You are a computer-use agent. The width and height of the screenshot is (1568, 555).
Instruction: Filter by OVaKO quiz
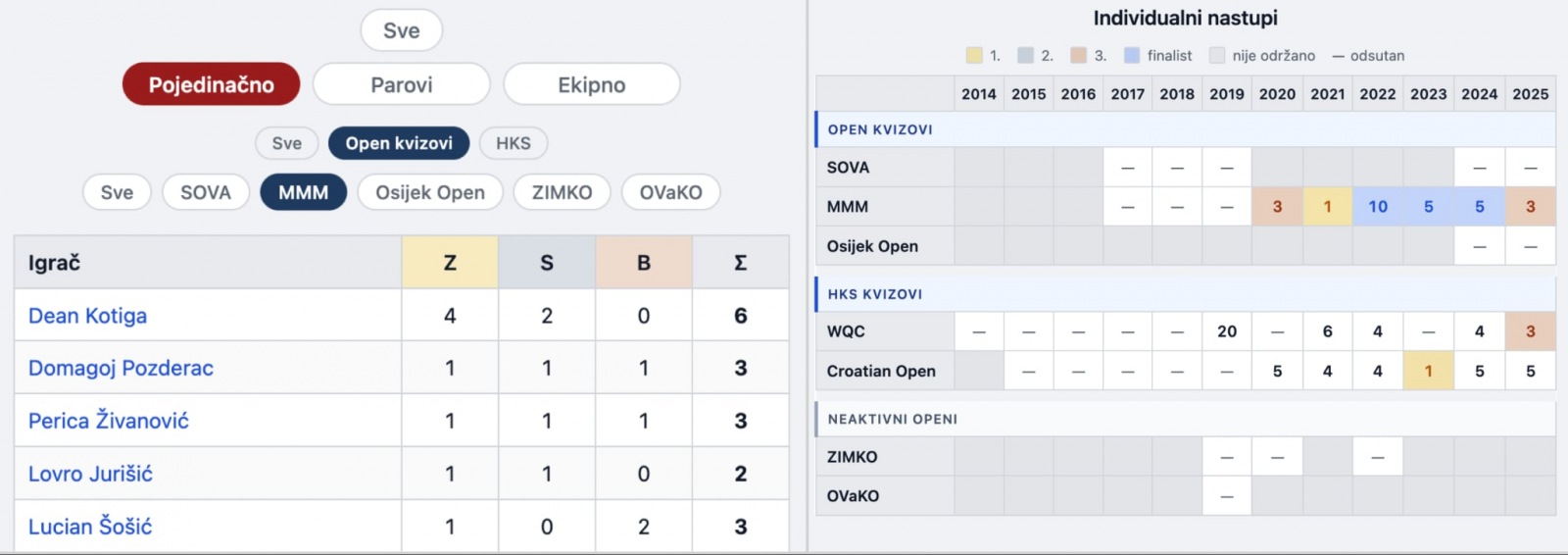pyautogui.click(x=670, y=192)
